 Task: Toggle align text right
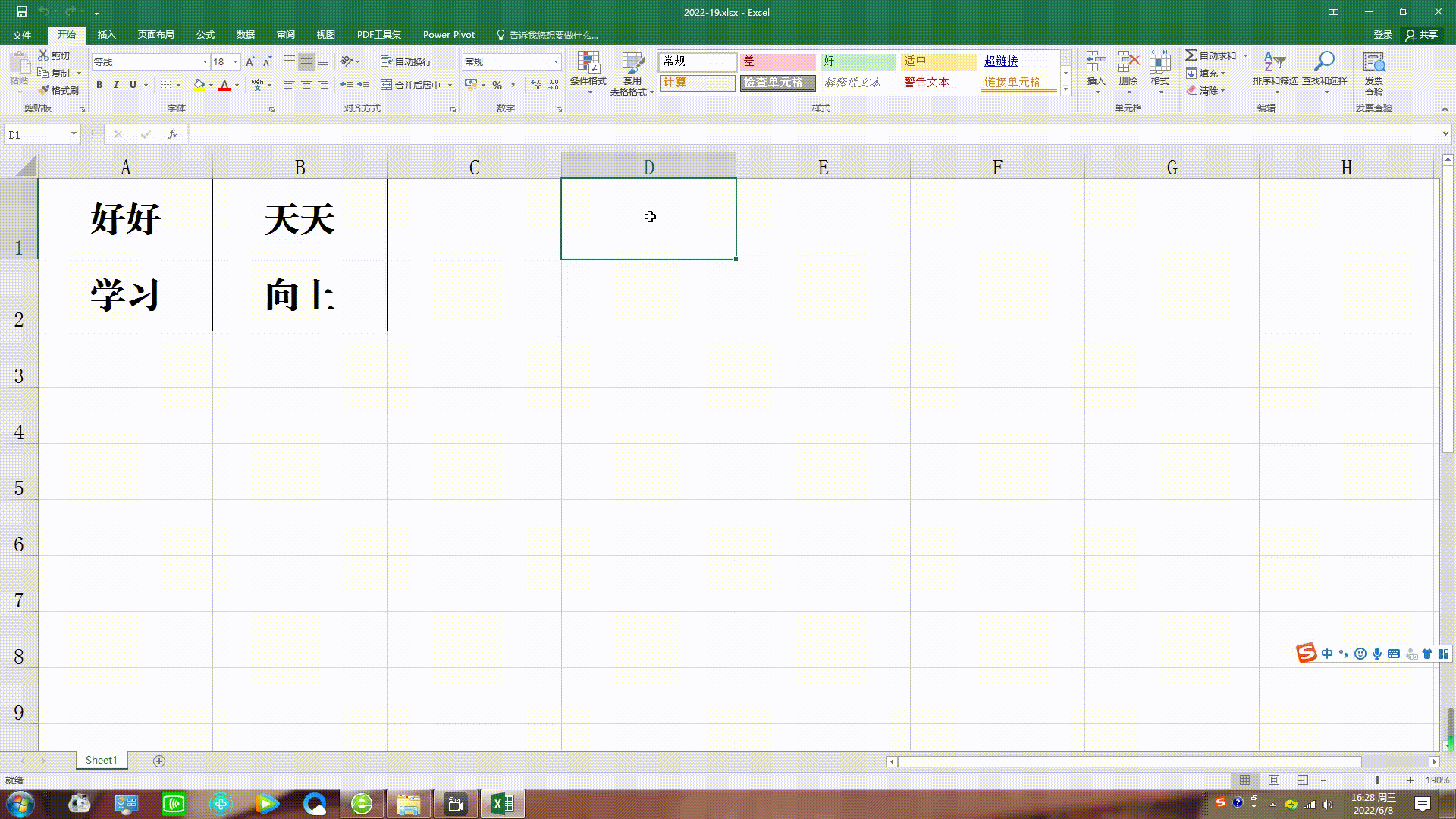tap(323, 85)
